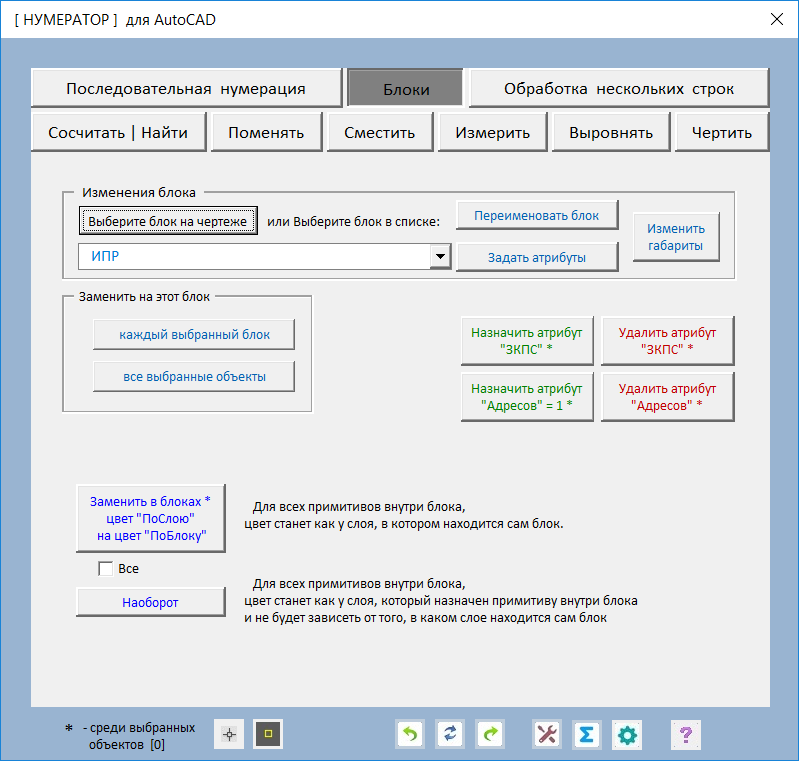The width and height of the screenshot is (799, 761).
Task: Click the blue sigma sum icon
Action: (587, 734)
